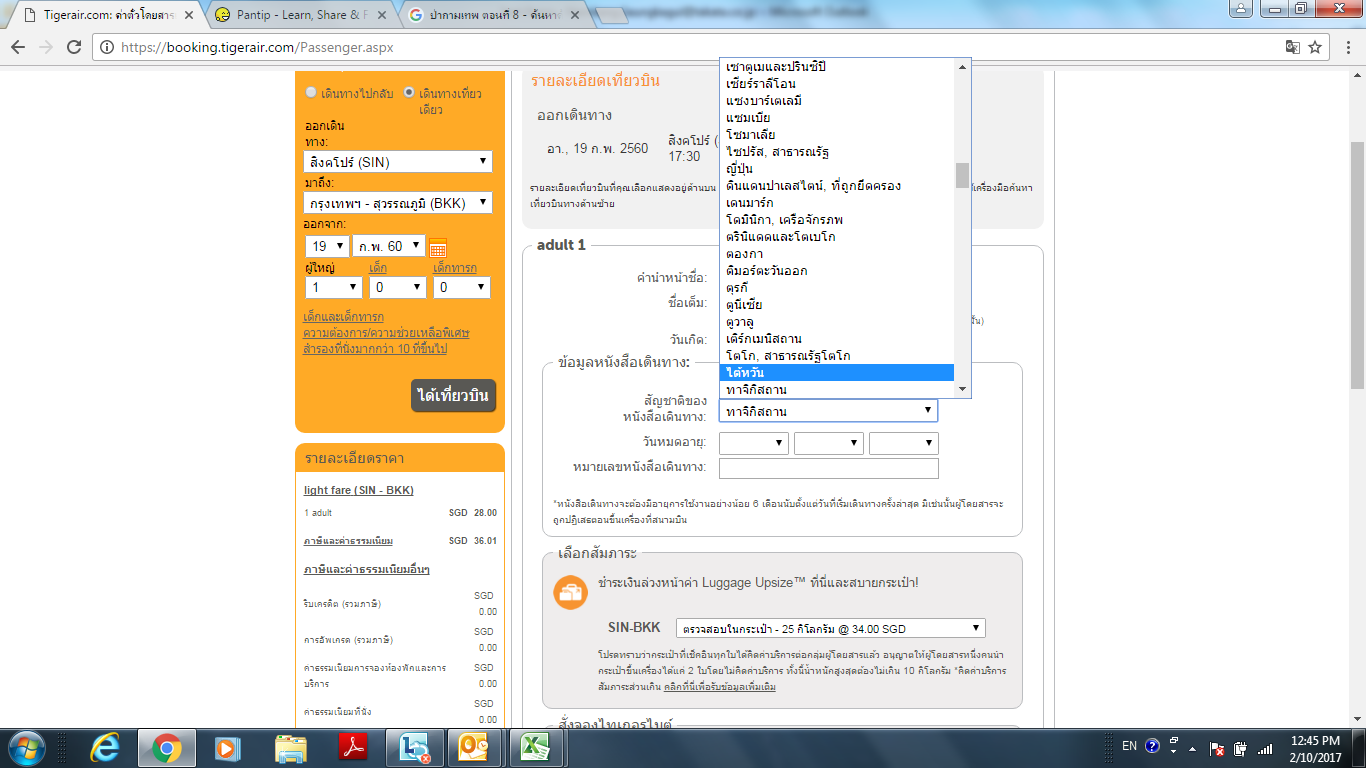The width and height of the screenshot is (1366, 768).
Task: Open the เด็กและเด็กทารก link
Action: coord(343,317)
